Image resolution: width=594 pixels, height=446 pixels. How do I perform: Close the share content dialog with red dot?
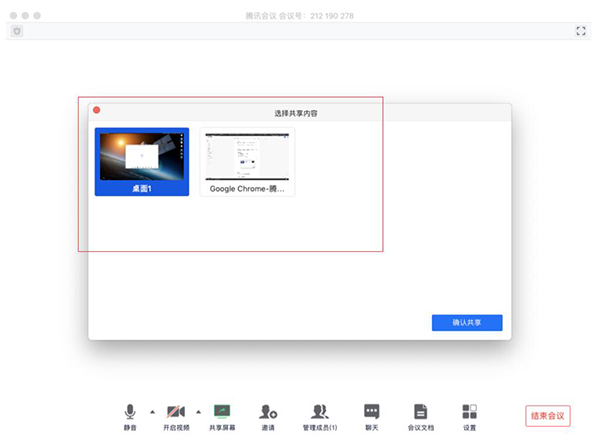tap(97, 110)
